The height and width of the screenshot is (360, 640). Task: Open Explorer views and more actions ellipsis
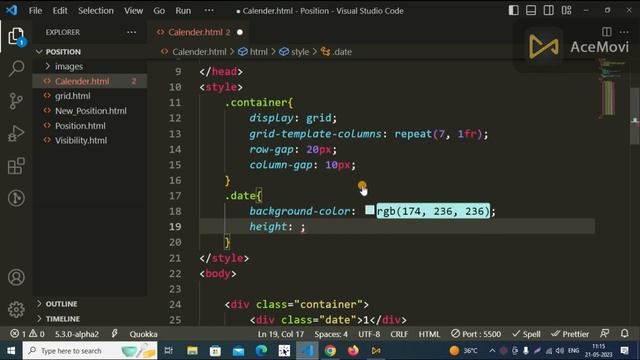pos(131,32)
